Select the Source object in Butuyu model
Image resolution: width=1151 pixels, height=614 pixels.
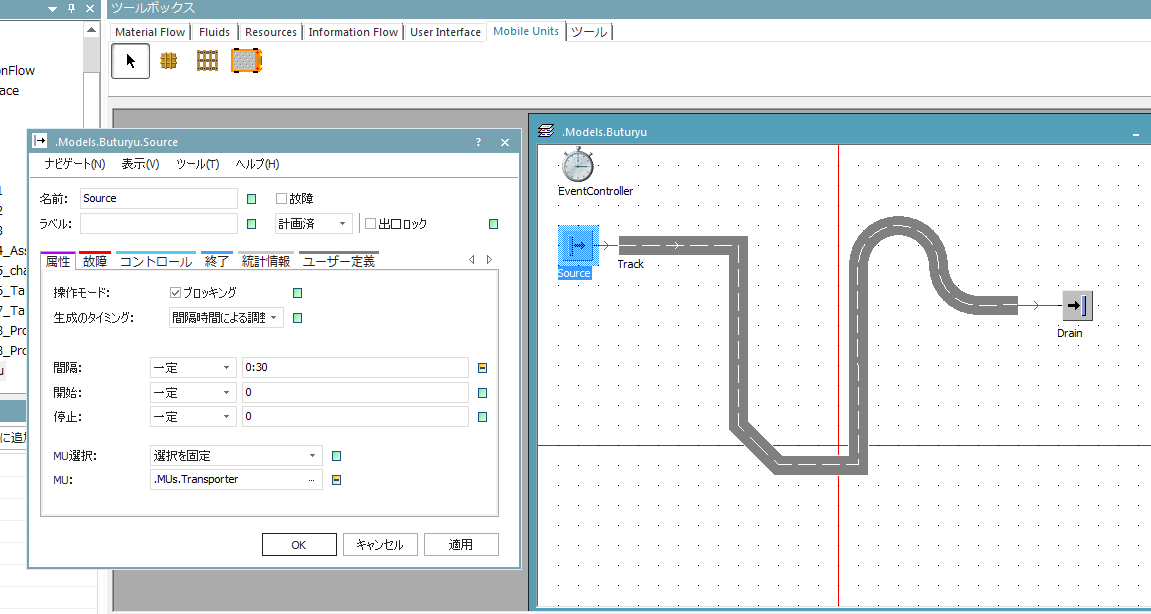tap(578, 245)
